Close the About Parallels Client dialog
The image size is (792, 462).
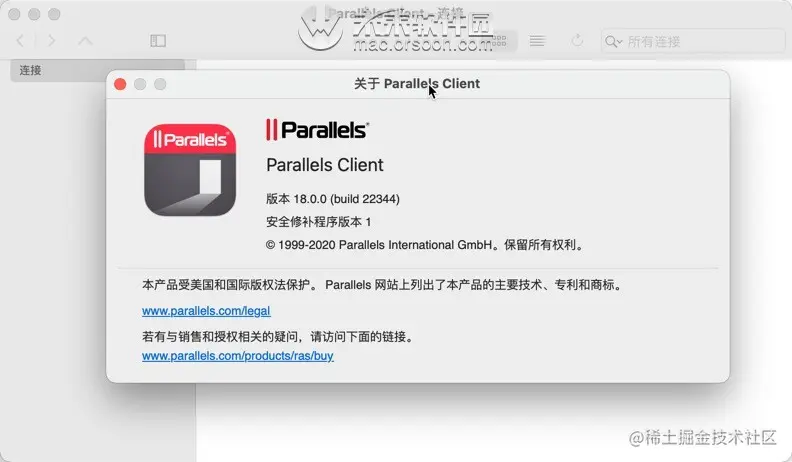coord(120,84)
